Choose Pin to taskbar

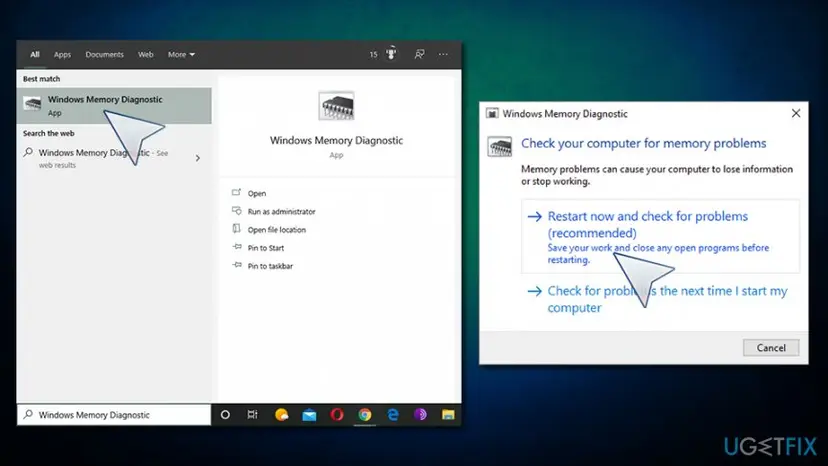coord(270,266)
